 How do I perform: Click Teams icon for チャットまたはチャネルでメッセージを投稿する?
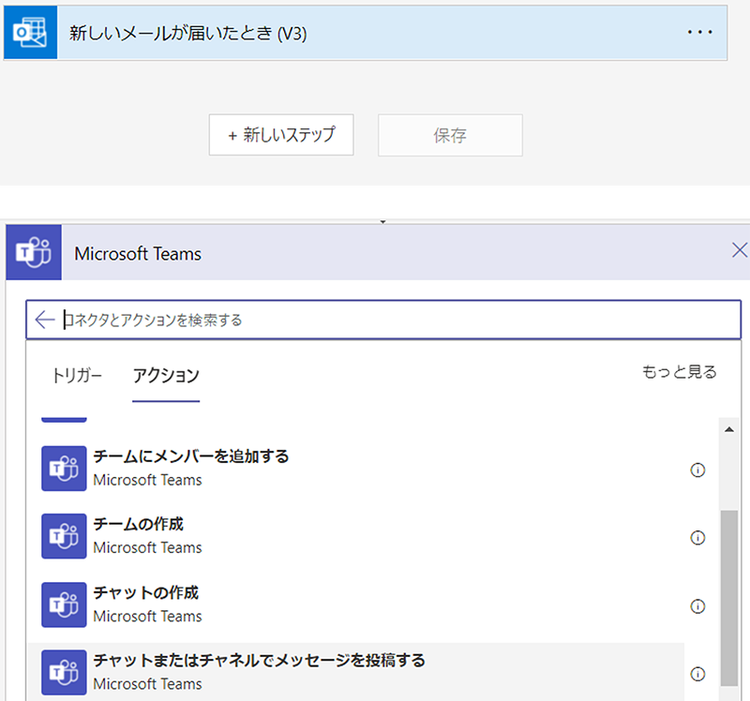tap(64, 672)
